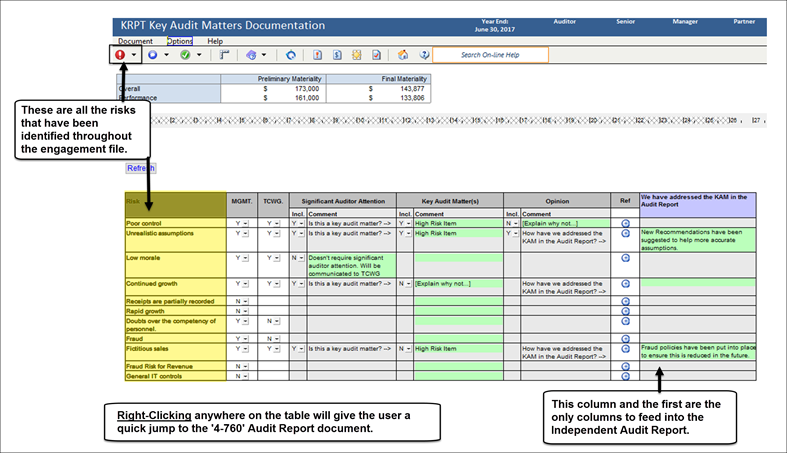This screenshot has height=454, width=787.
Task: Open TCWG. dropdown for Unrealistic assumptions
Action: coord(277,233)
